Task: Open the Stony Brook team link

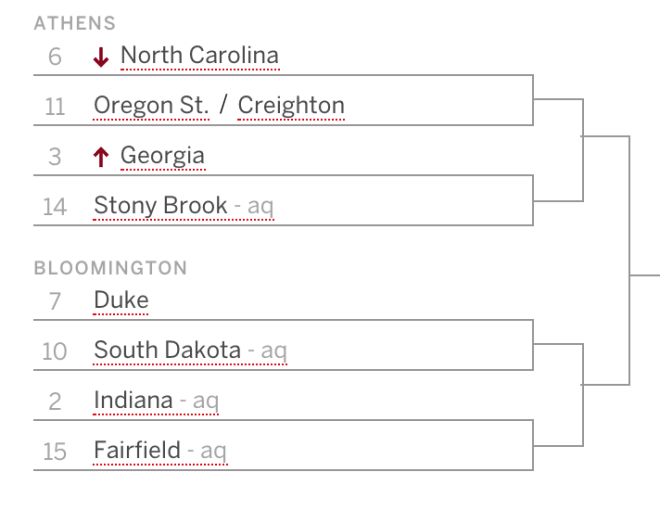Action: point(184,205)
